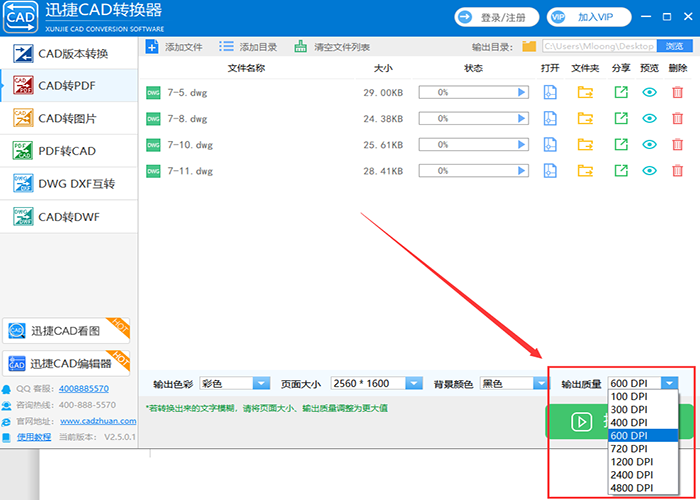Image resolution: width=700 pixels, height=500 pixels.
Task: Start conversion progress bar for 7-11.dwg
Action: 474,171
